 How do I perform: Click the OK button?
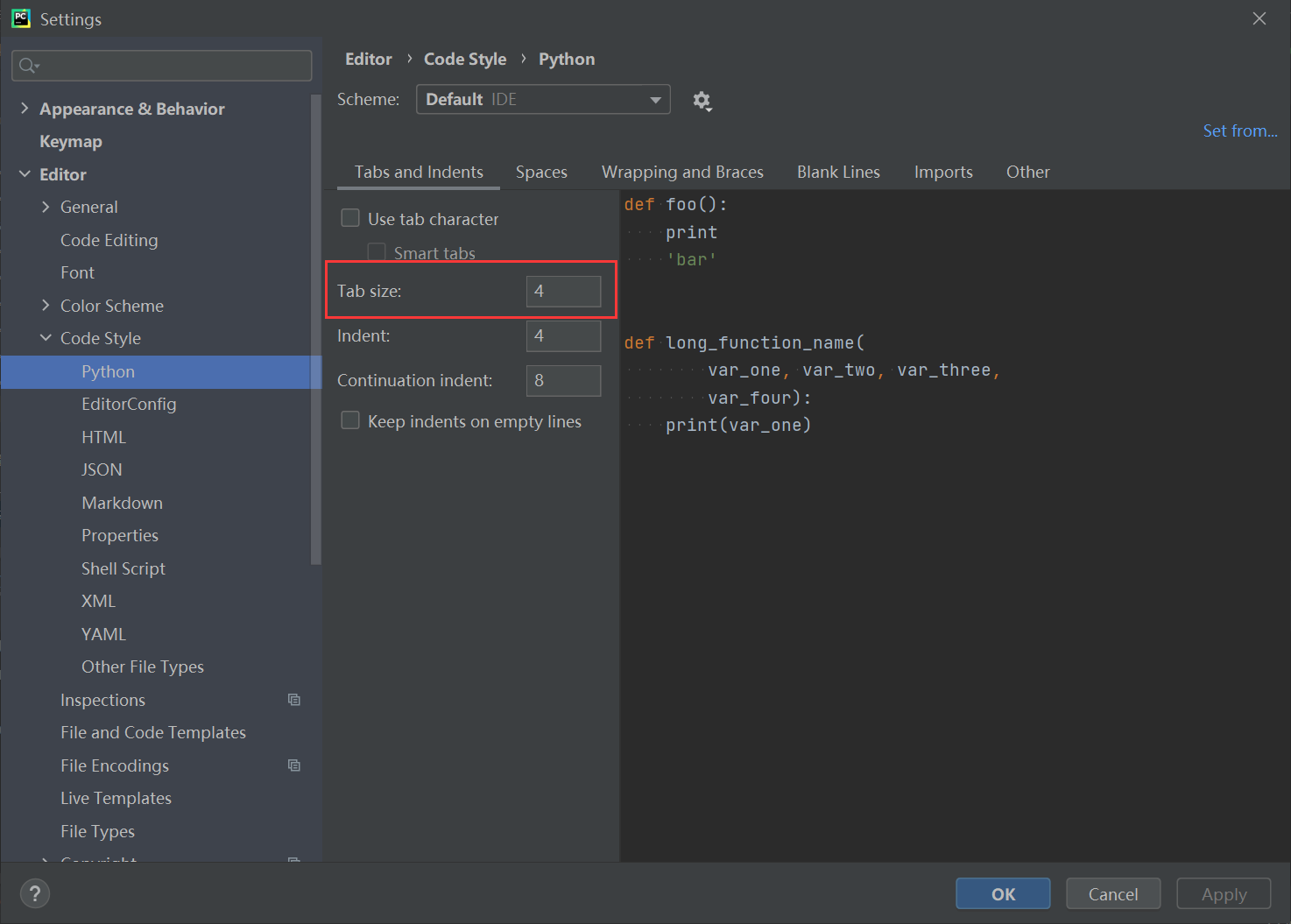click(x=1003, y=893)
